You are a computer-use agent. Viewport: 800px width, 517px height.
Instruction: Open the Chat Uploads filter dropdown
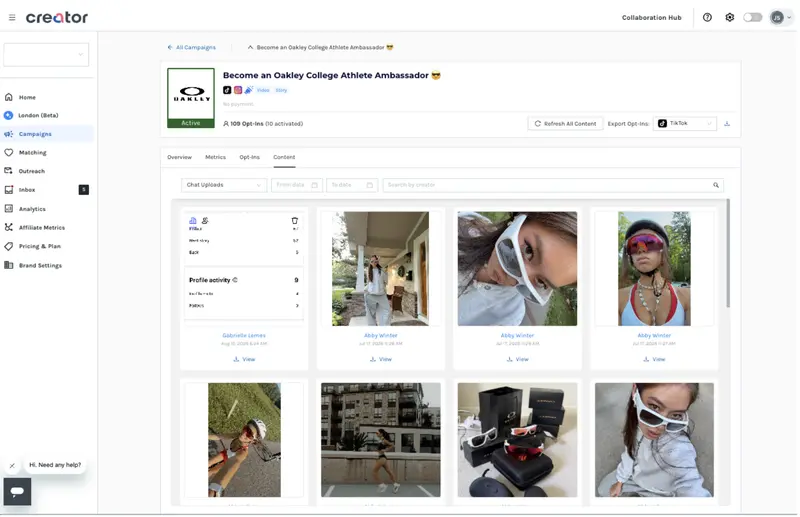224,185
